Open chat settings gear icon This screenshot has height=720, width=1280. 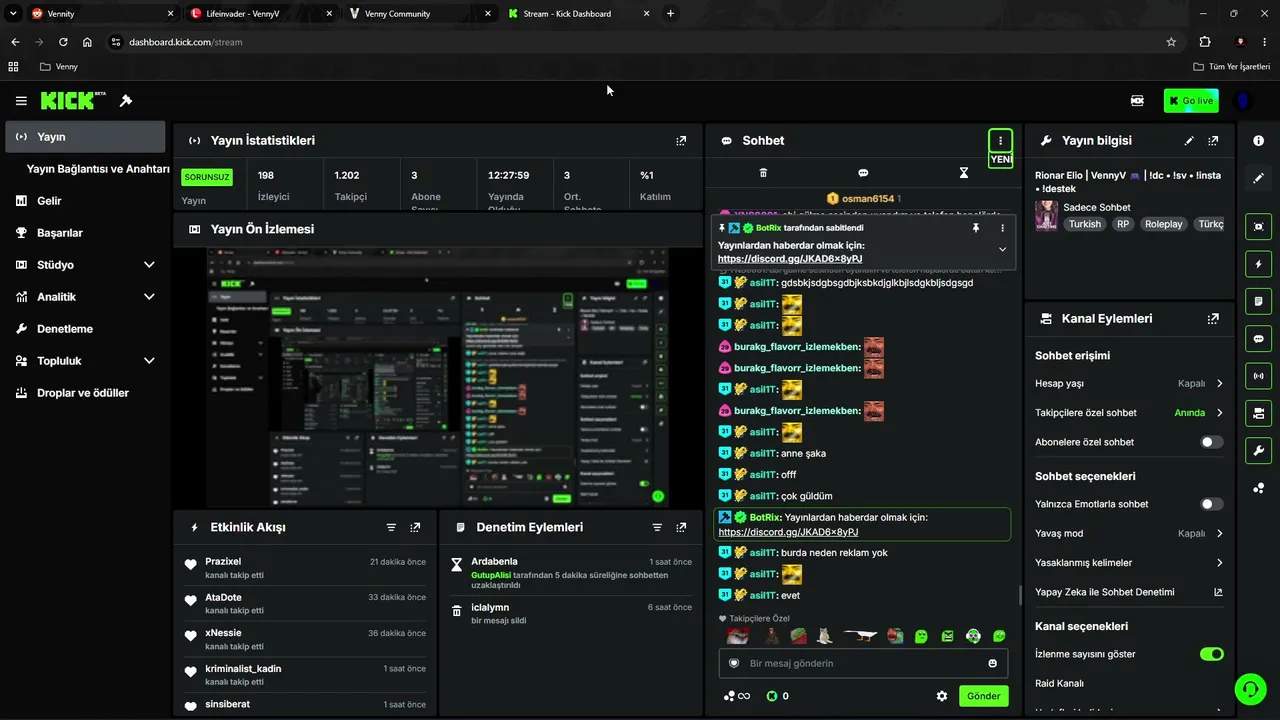click(x=941, y=696)
